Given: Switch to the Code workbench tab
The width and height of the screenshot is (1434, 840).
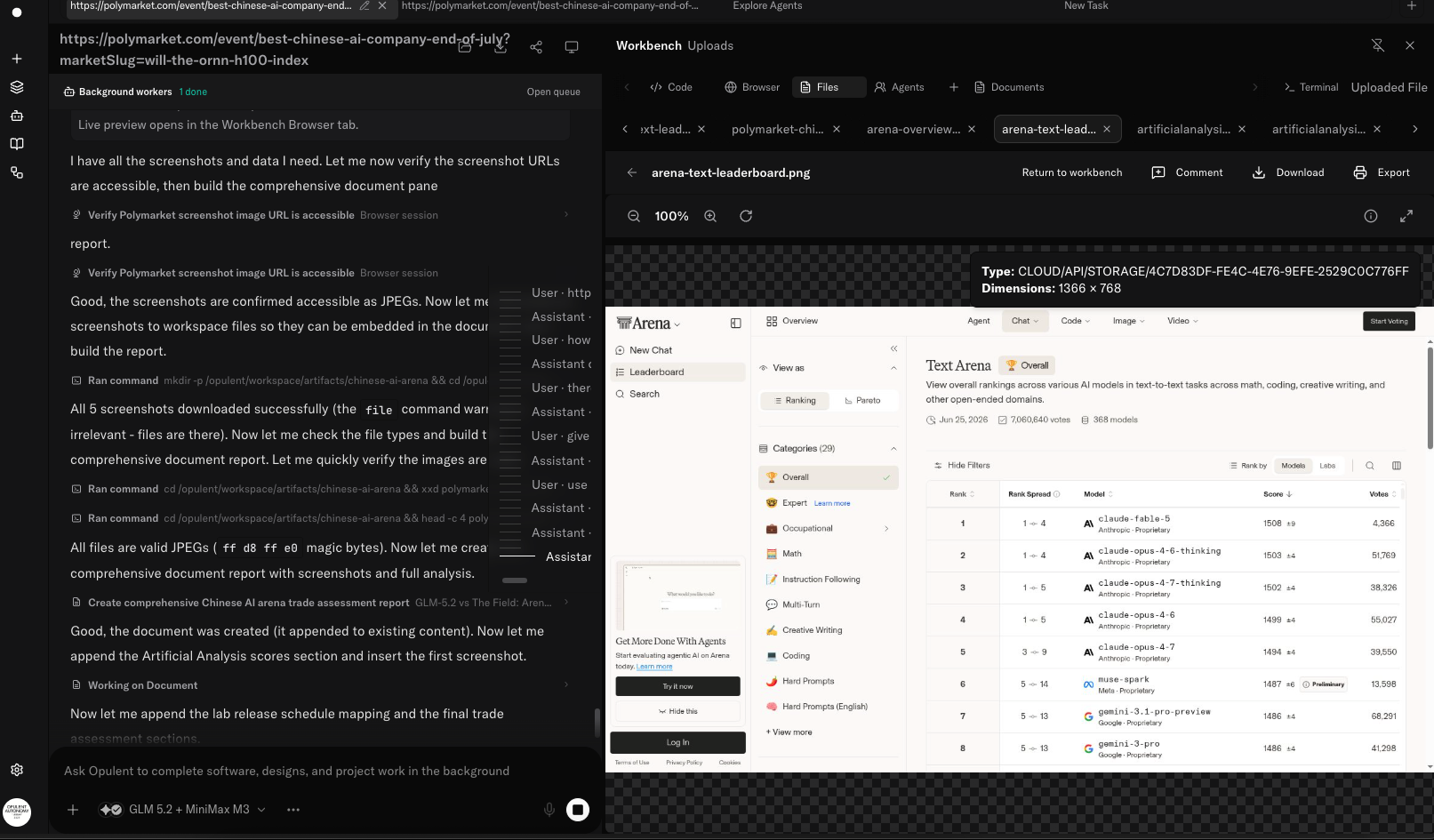Looking at the screenshot, I should (x=671, y=87).
